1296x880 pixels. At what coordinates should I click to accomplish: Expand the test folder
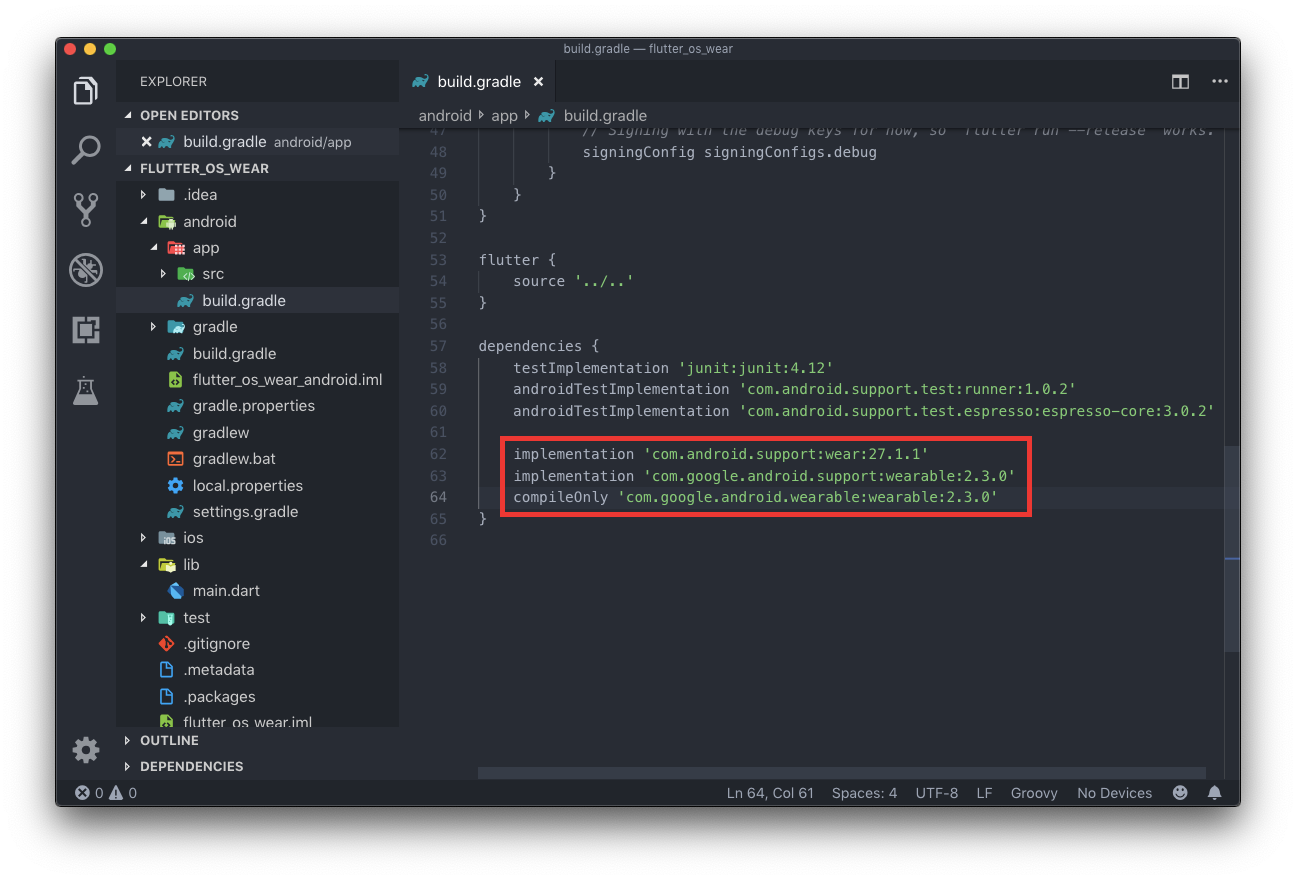[143, 618]
